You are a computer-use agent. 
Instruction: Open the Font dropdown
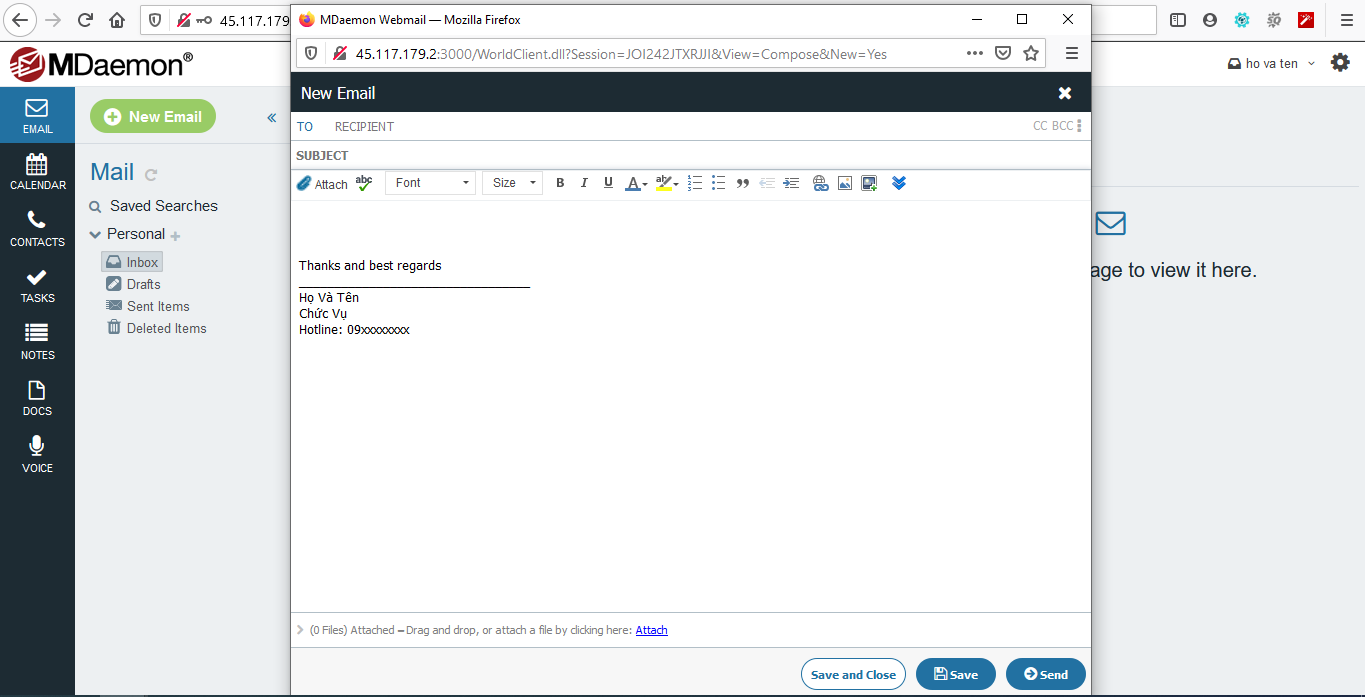click(x=431, y=183)
